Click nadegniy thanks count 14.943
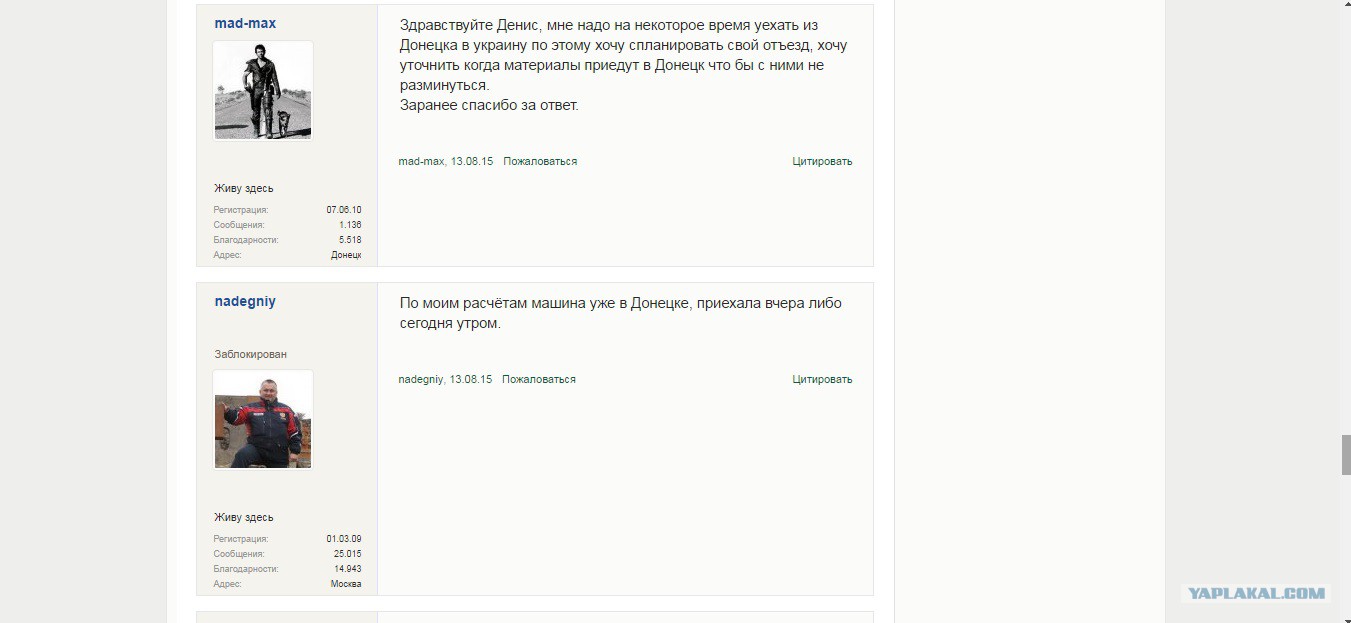 point(348,569)
